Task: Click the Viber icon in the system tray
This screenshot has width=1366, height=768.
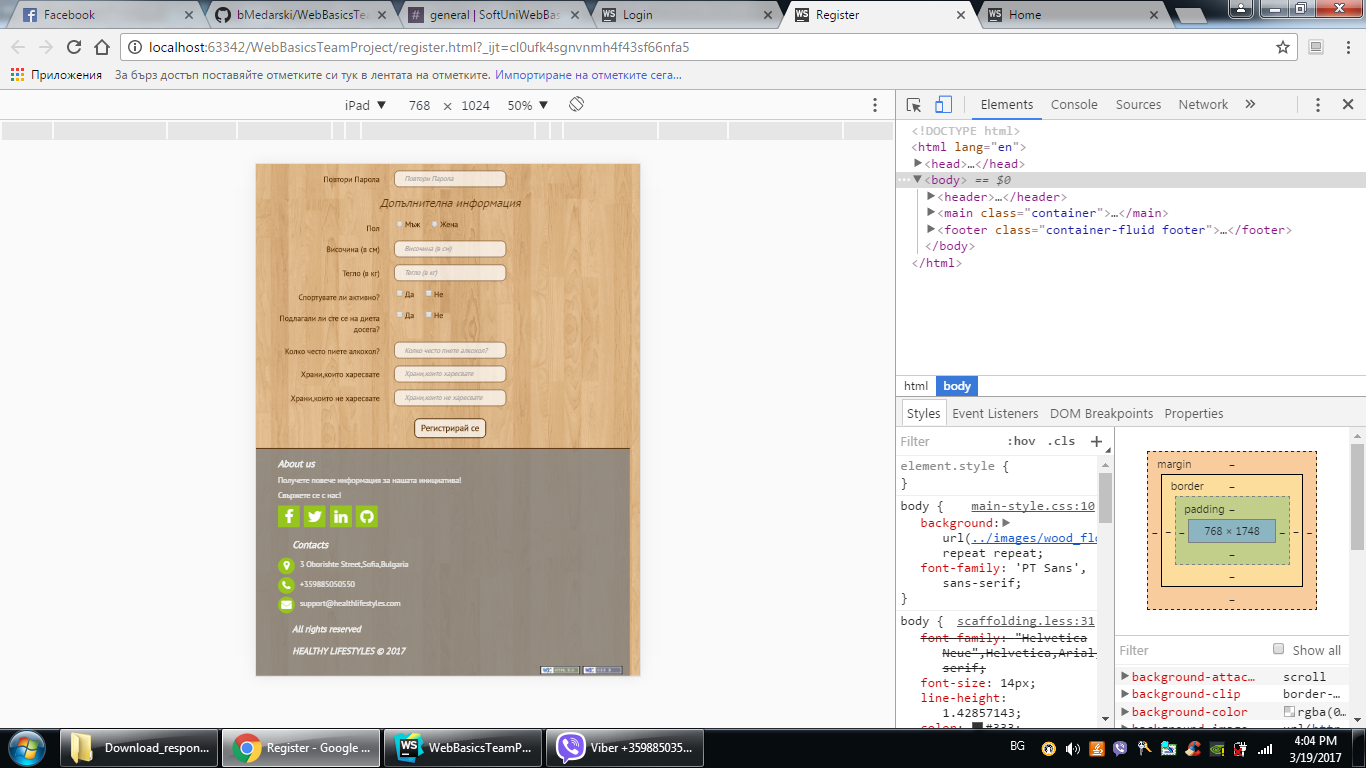Action: tap(1119, 748)
